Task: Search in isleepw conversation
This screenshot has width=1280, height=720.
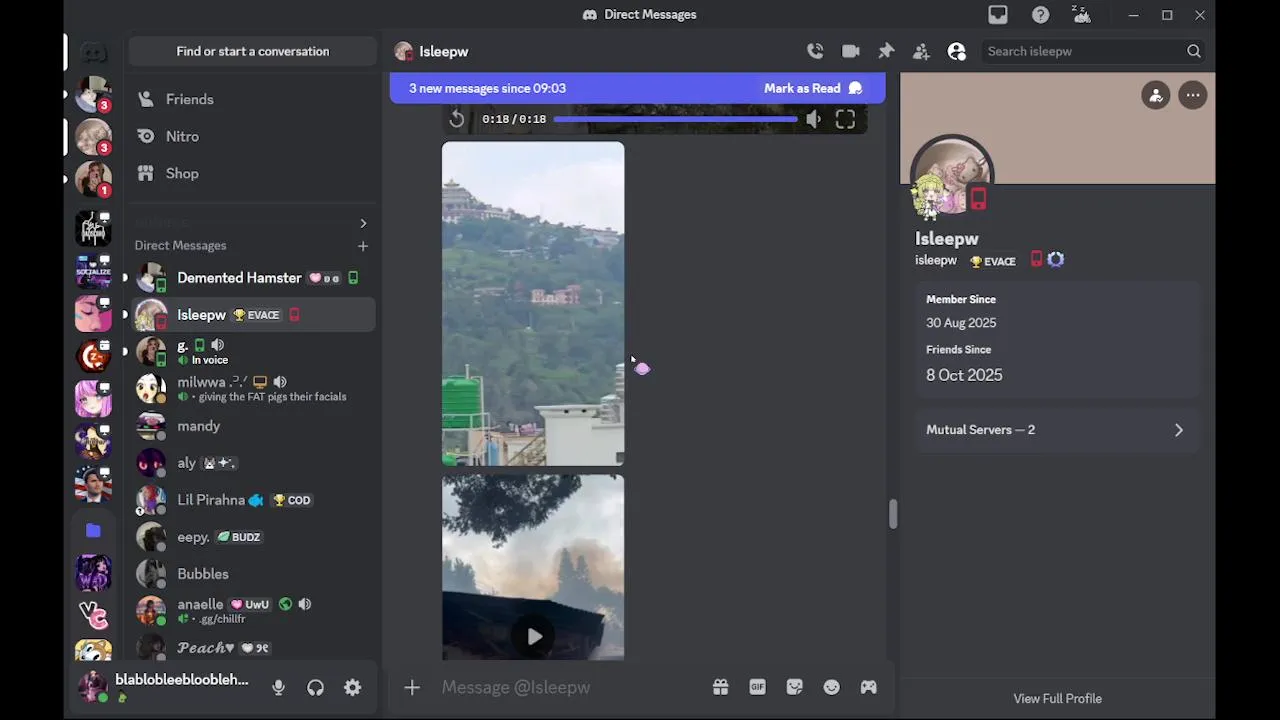Action: (x=1094, y=51)
